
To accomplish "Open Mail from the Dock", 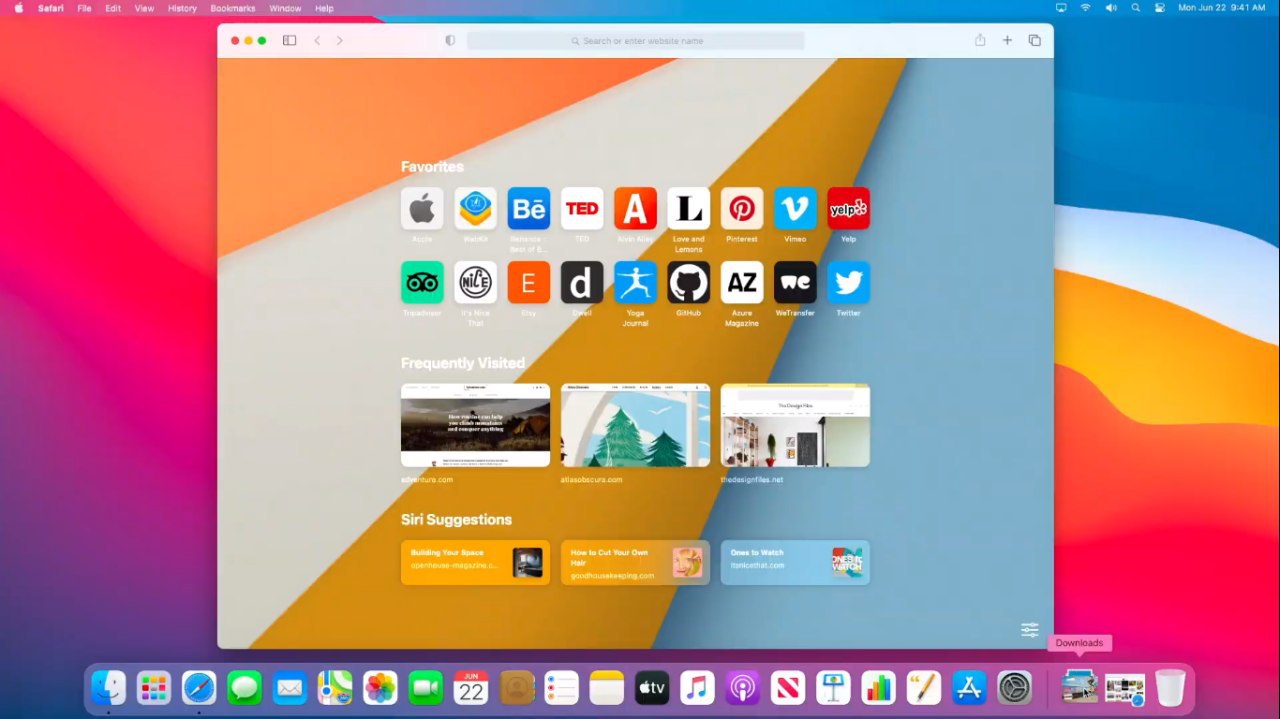I will (290, 687).
